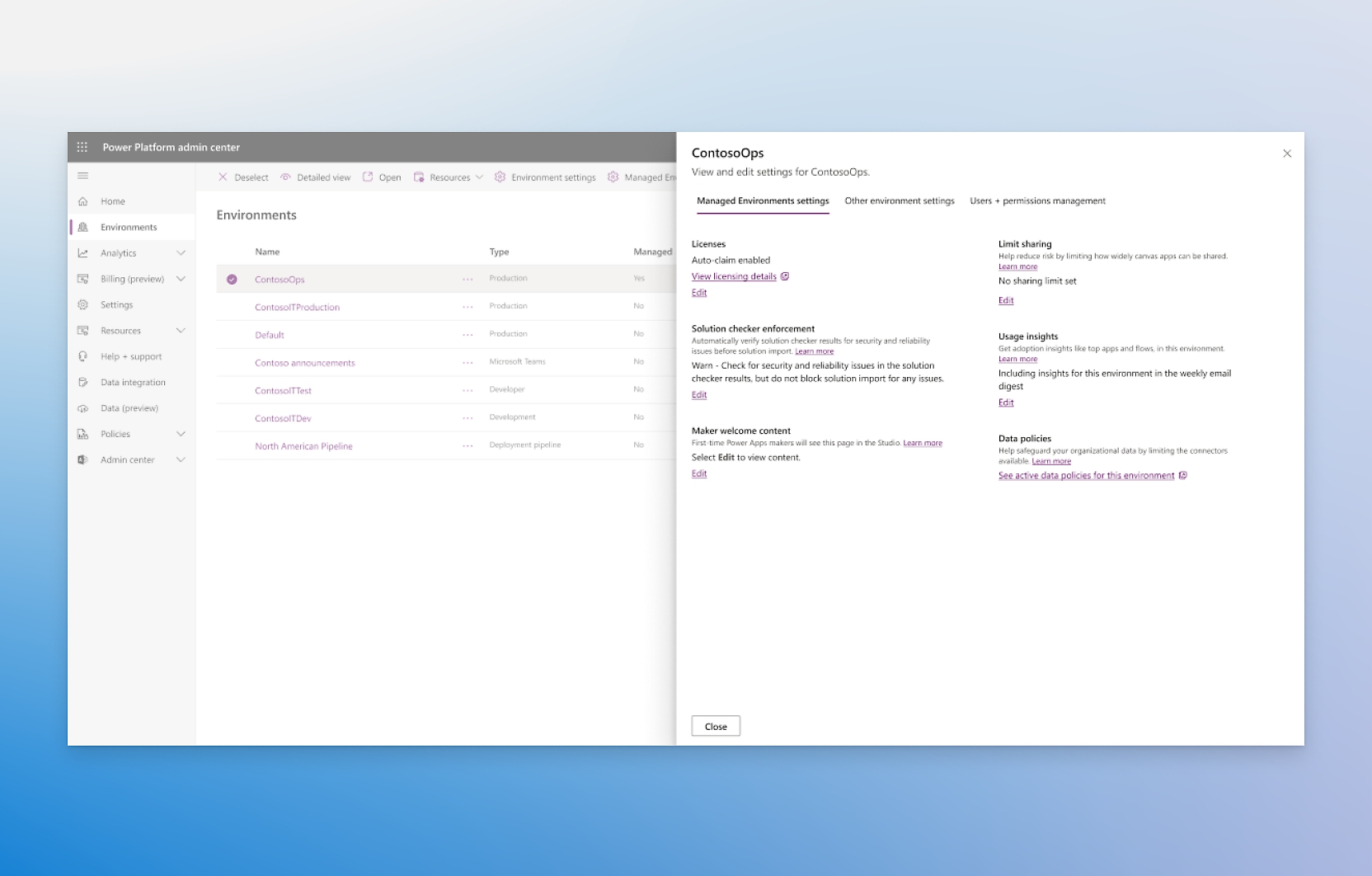Sort by the Name column header
Image resolution: width=1372 pixels, height=876 pixels.
click(x=267, y=252)
